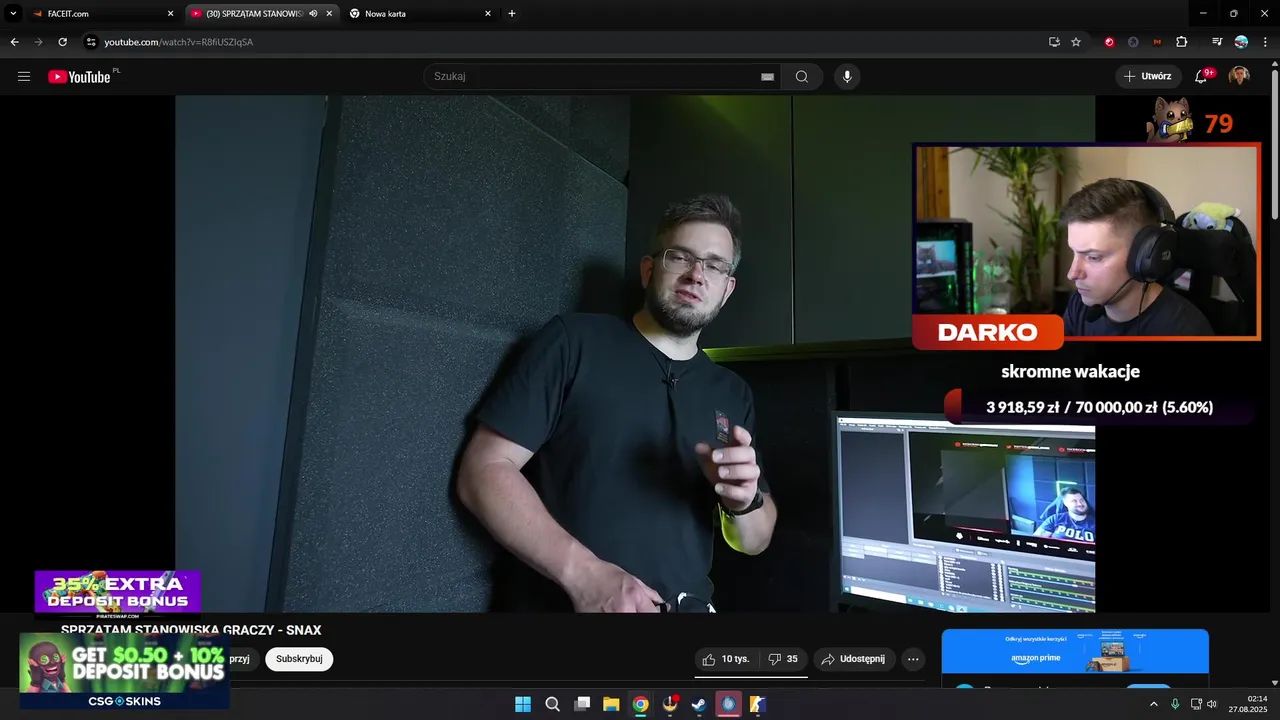The image size is (1280, 720).
Task: Open the orange extension icon
Action: pos(1157,42)
